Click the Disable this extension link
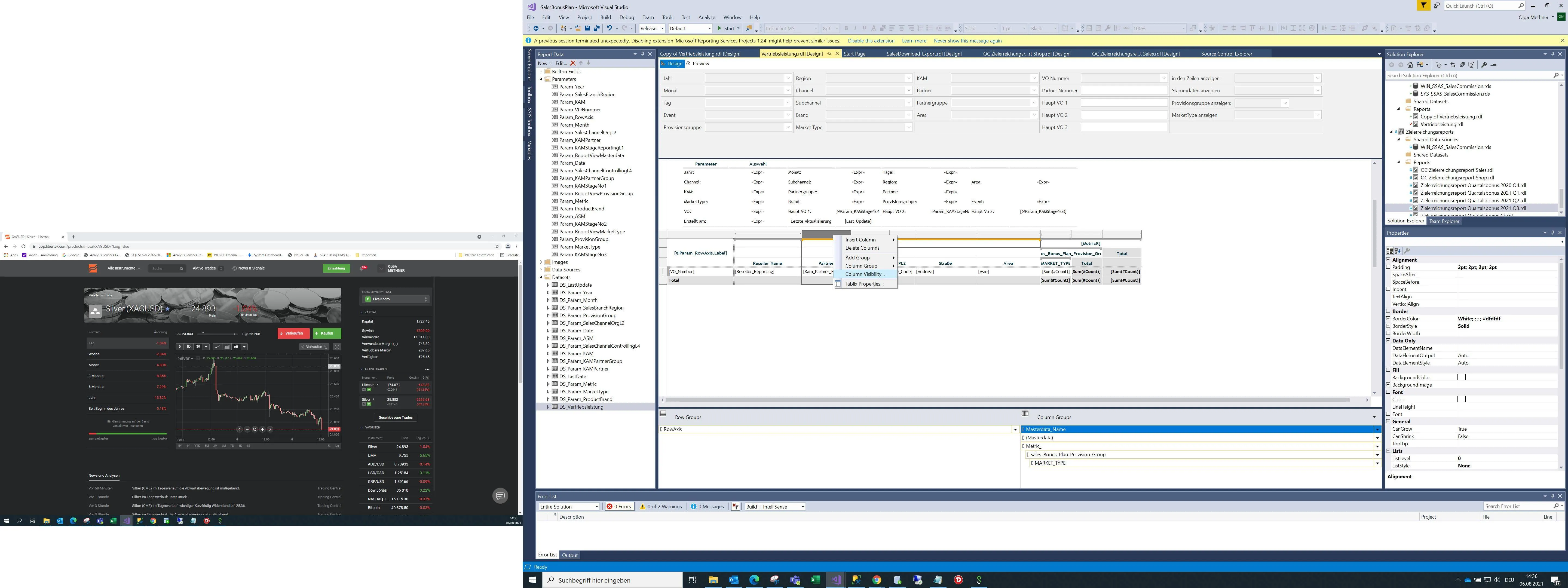The image size is (1568, 588). [871, 41]
